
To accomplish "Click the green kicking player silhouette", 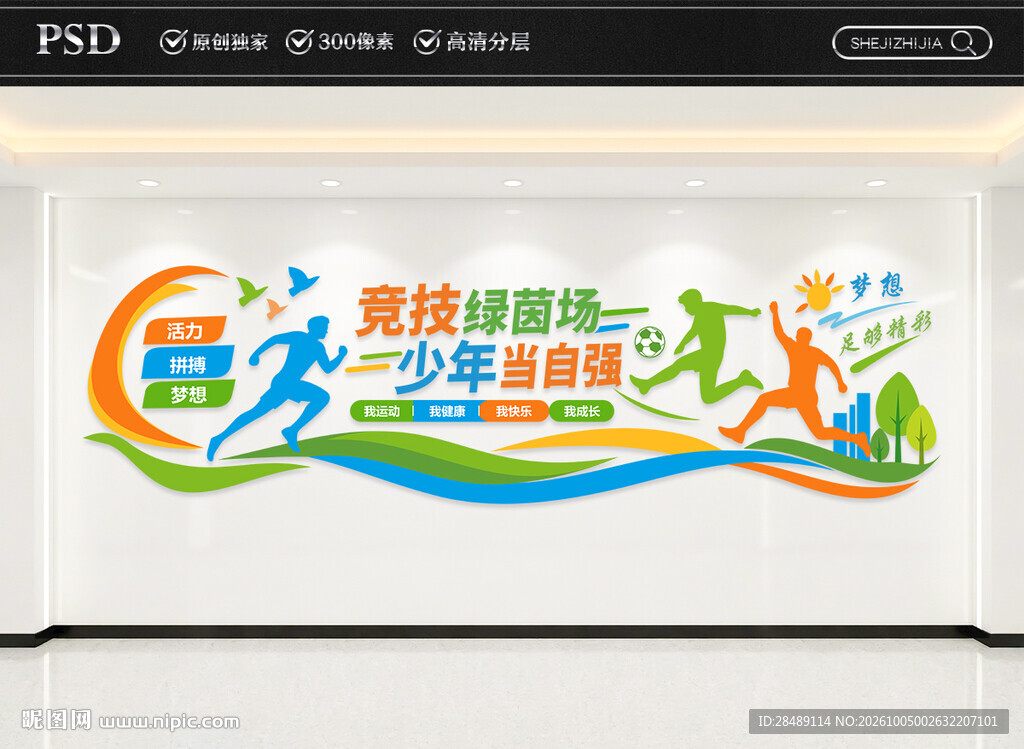I will (x=696, y=347).
